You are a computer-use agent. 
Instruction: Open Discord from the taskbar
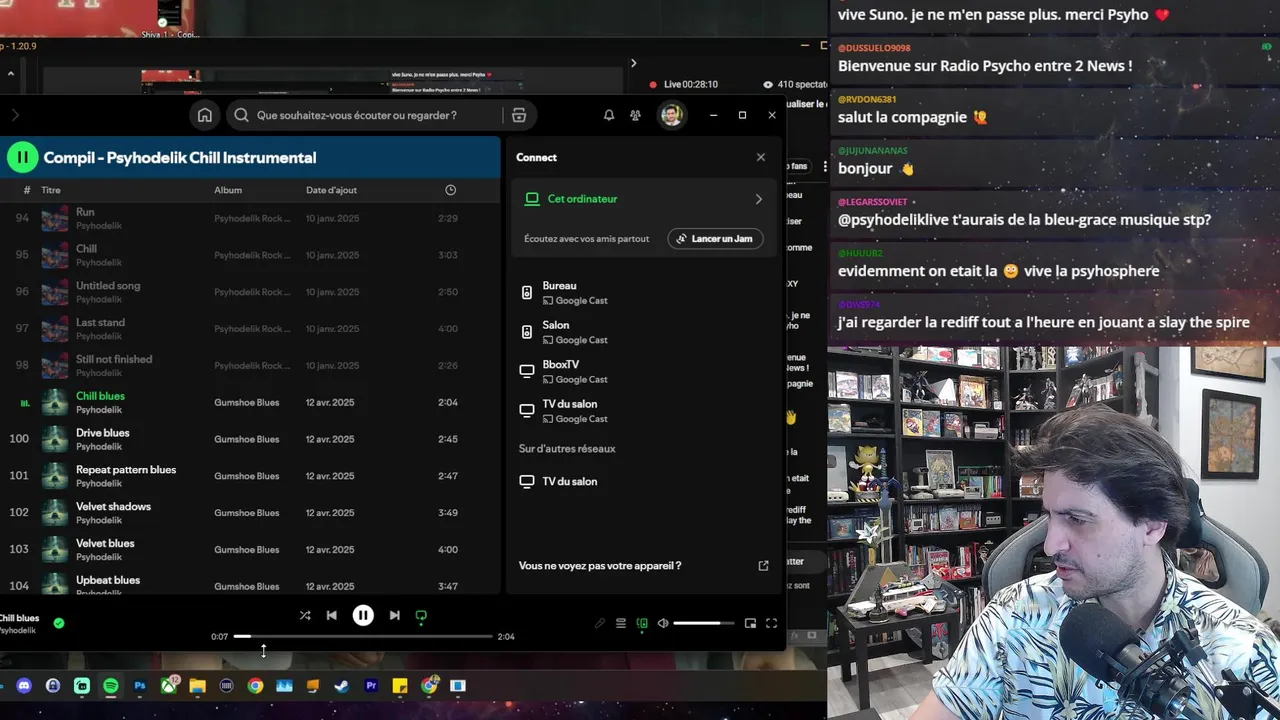coord(24,686)
